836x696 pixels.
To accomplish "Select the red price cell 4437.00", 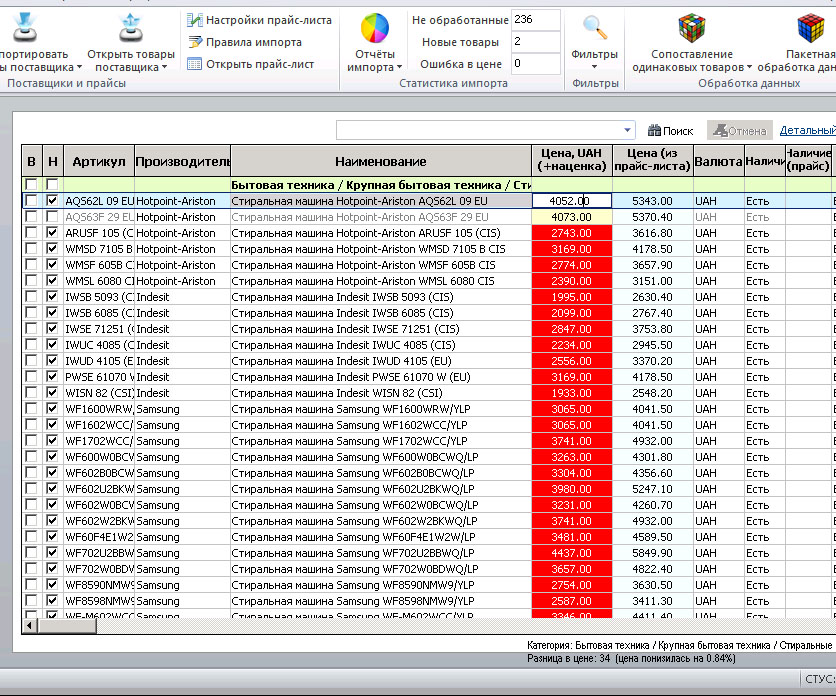I will tap(572, 553).
